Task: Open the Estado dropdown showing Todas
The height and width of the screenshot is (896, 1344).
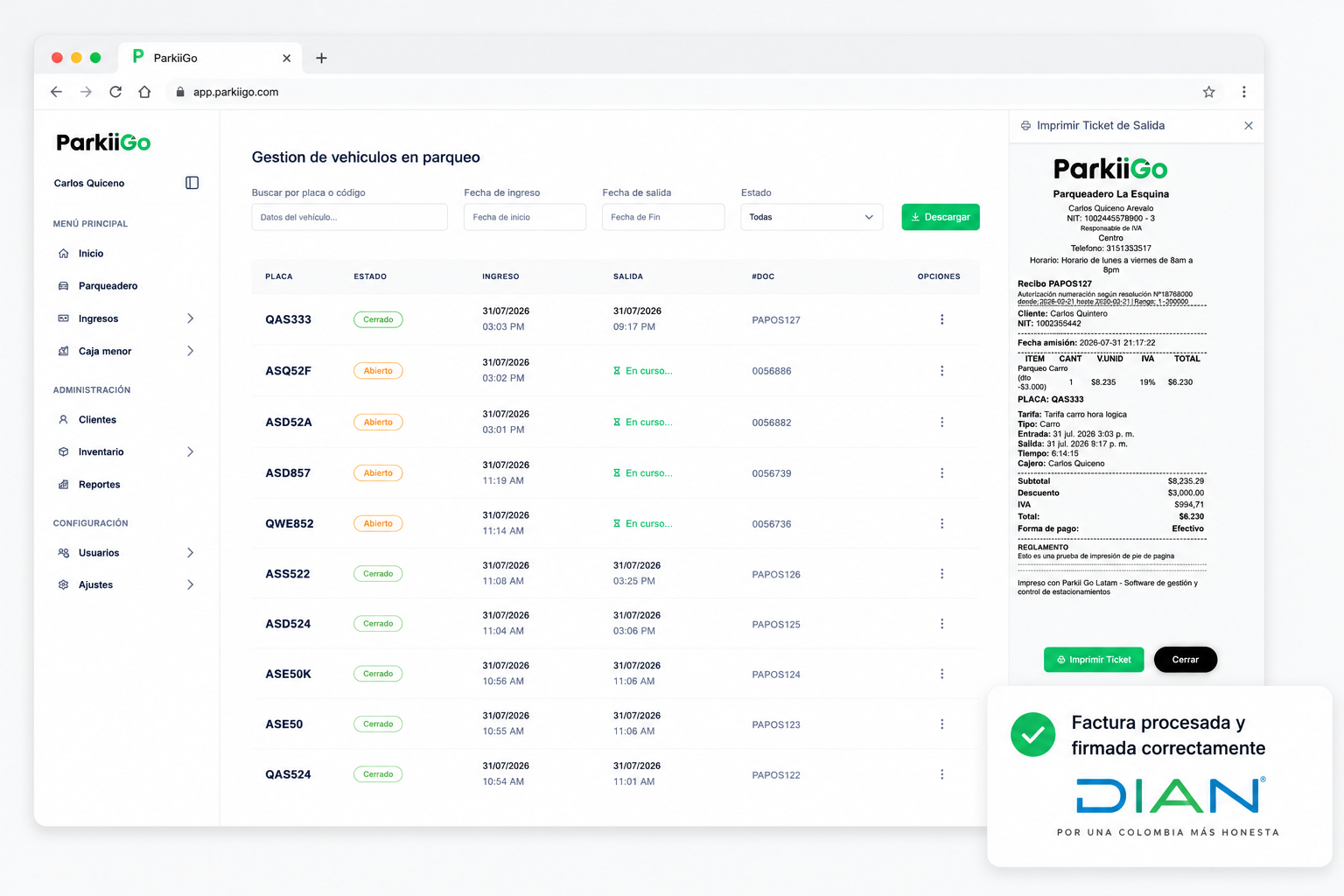Action: click(x=812, y=217)
